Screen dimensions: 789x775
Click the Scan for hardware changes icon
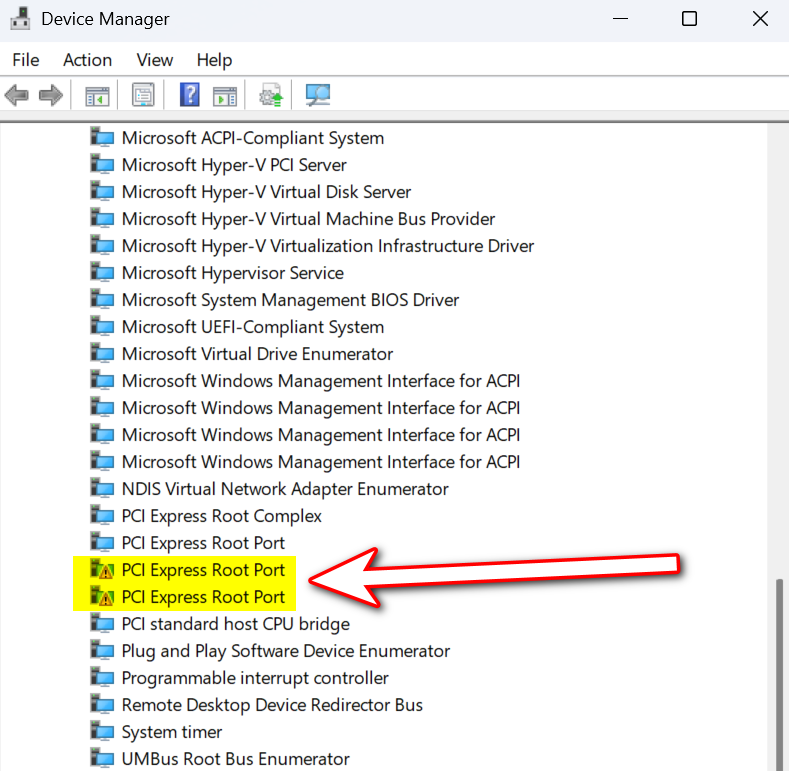tap(318, 95)
